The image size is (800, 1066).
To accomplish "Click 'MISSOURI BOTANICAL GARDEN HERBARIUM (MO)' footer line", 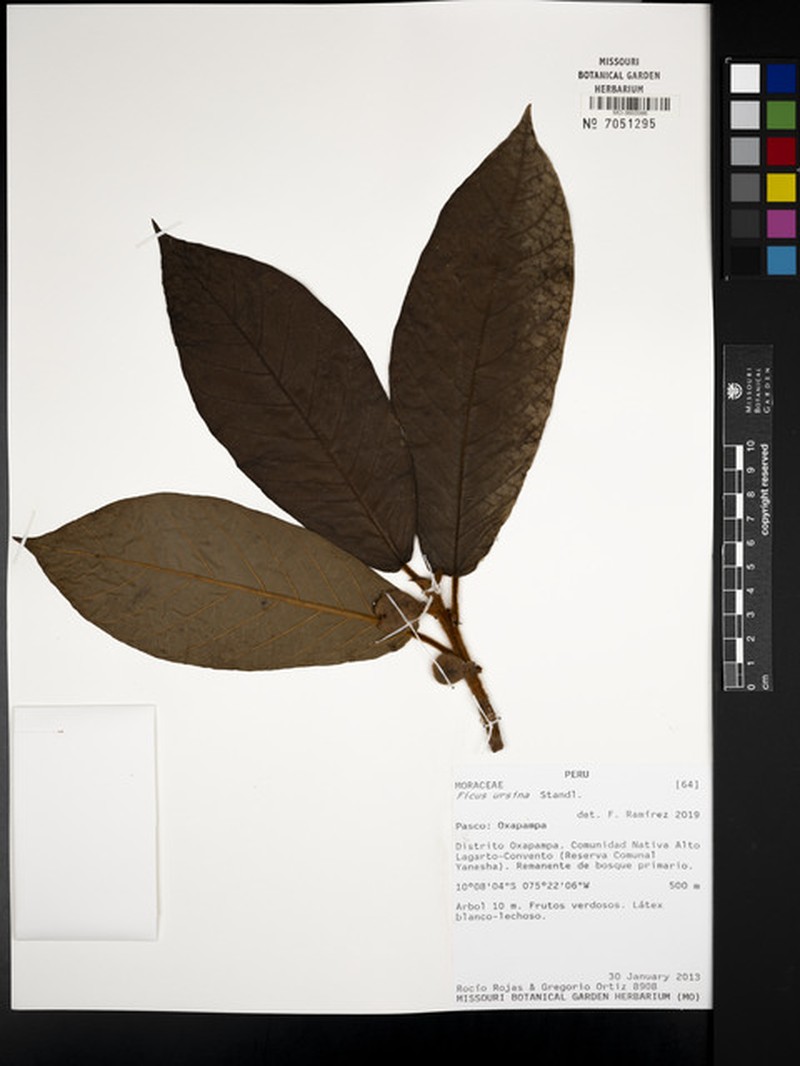I will 578,997.
